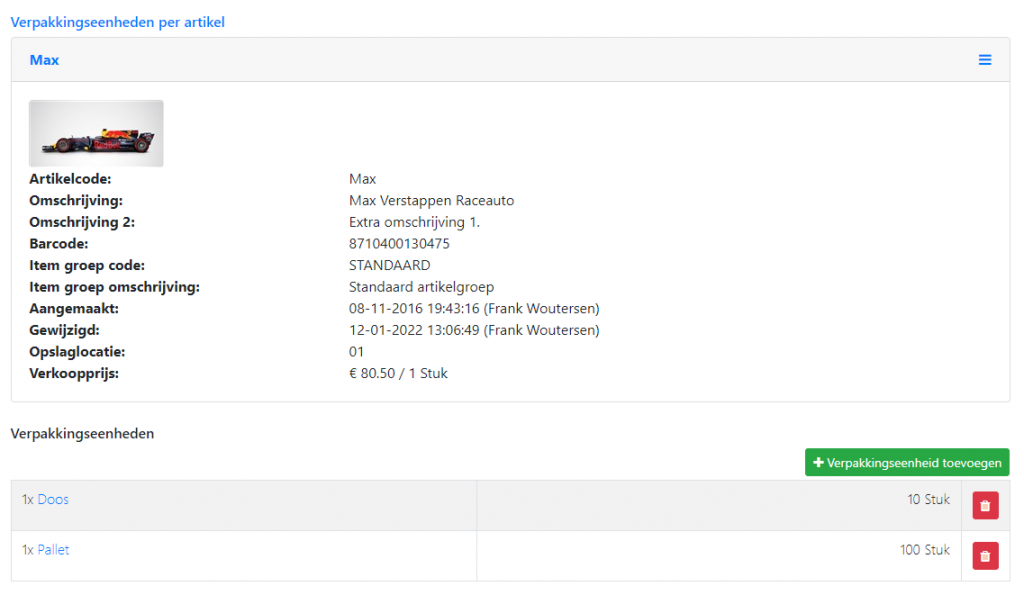The height and width of the screenshot is (595, 1024).
Task: Click the 10 Stuk quantity cell
Action: 928,499
